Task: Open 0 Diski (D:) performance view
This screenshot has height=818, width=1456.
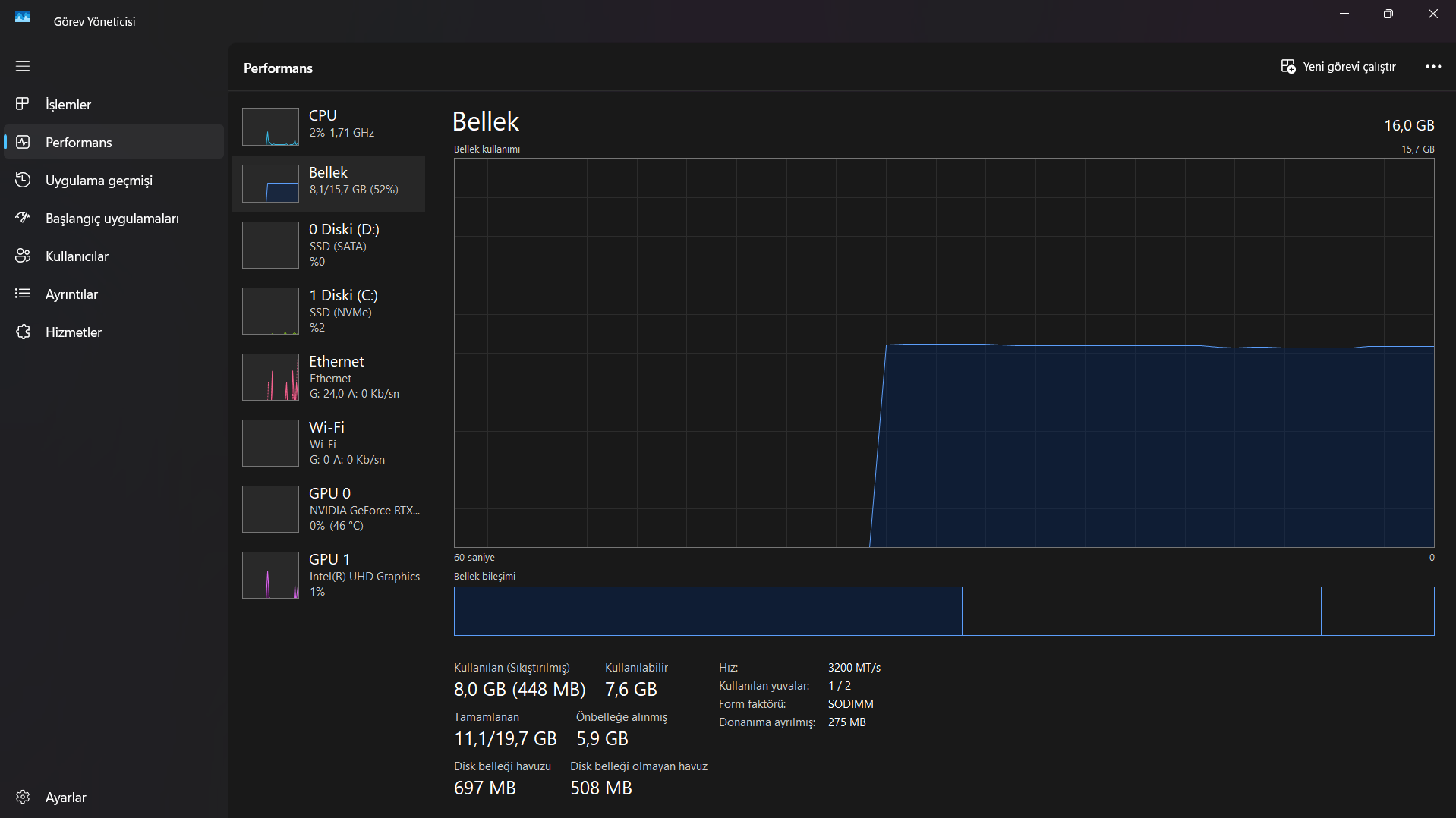Action: click(329, 245)
